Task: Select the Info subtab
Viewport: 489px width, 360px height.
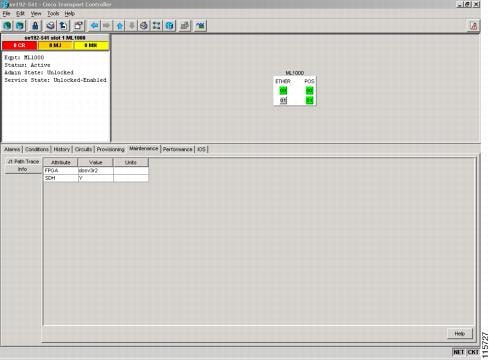Action: (x=22, y=169)
